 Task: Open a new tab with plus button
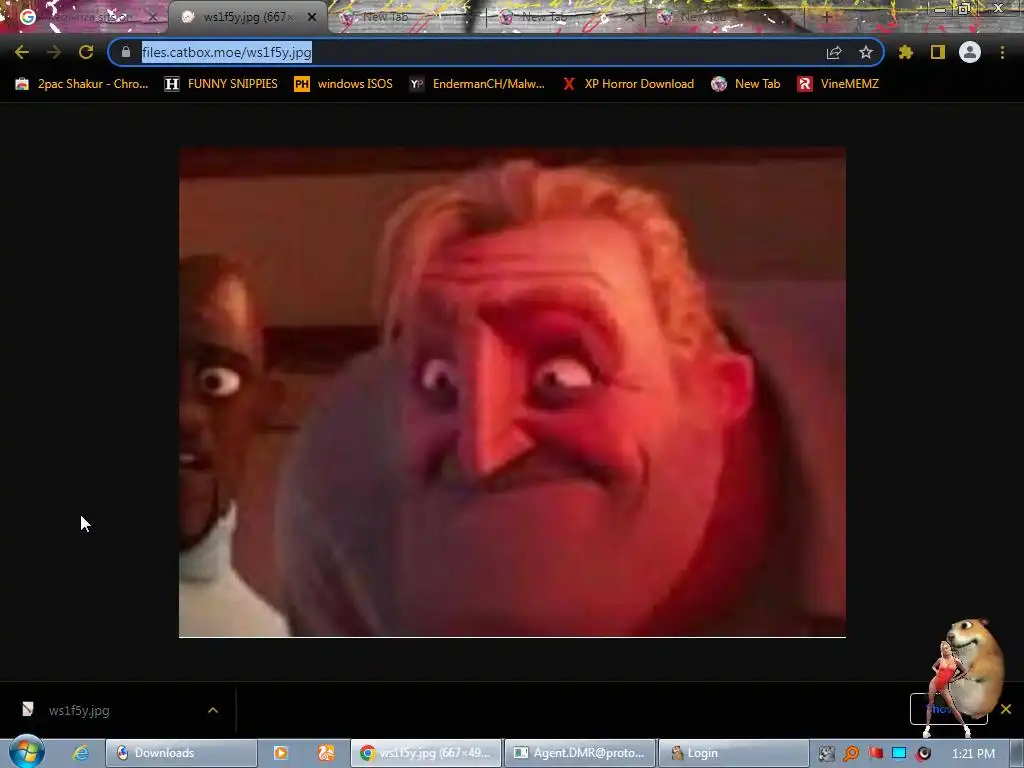pos(826,17)
